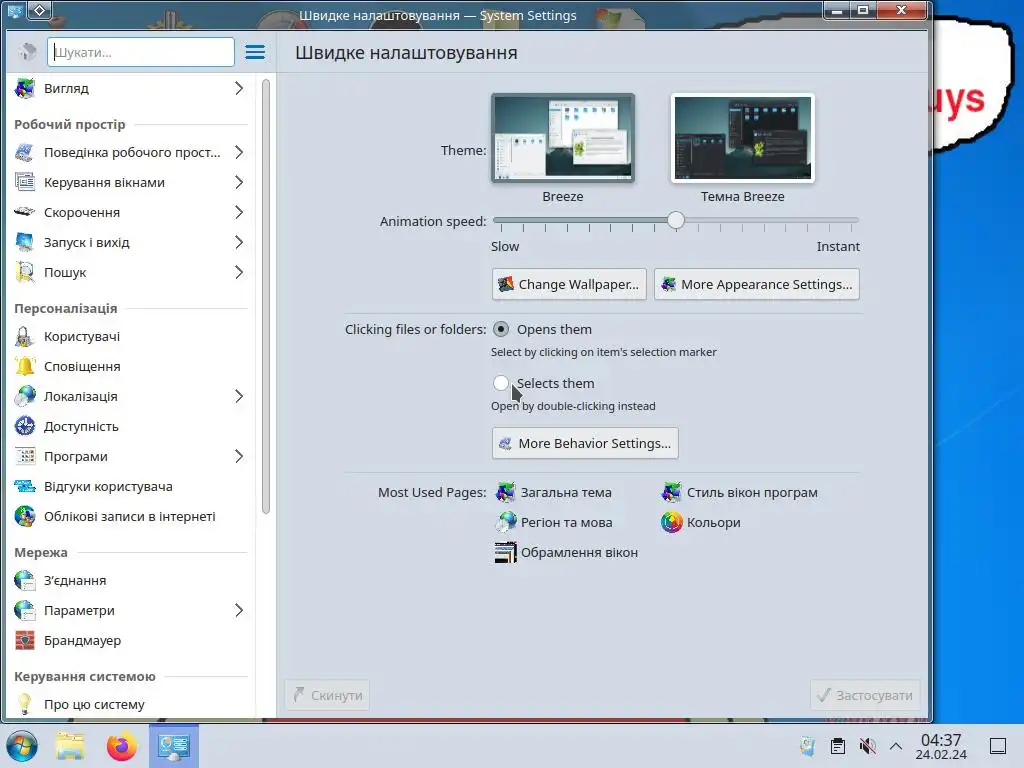Click the taskbar clock

point(941,746)
